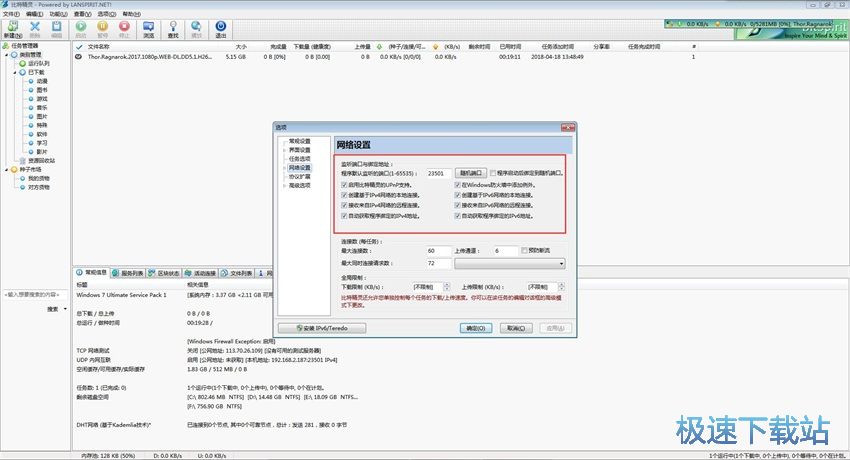Toggle IPv6 local connection checkbox
This screenshot has height=460, width=850.
click(x=458, y=195)
